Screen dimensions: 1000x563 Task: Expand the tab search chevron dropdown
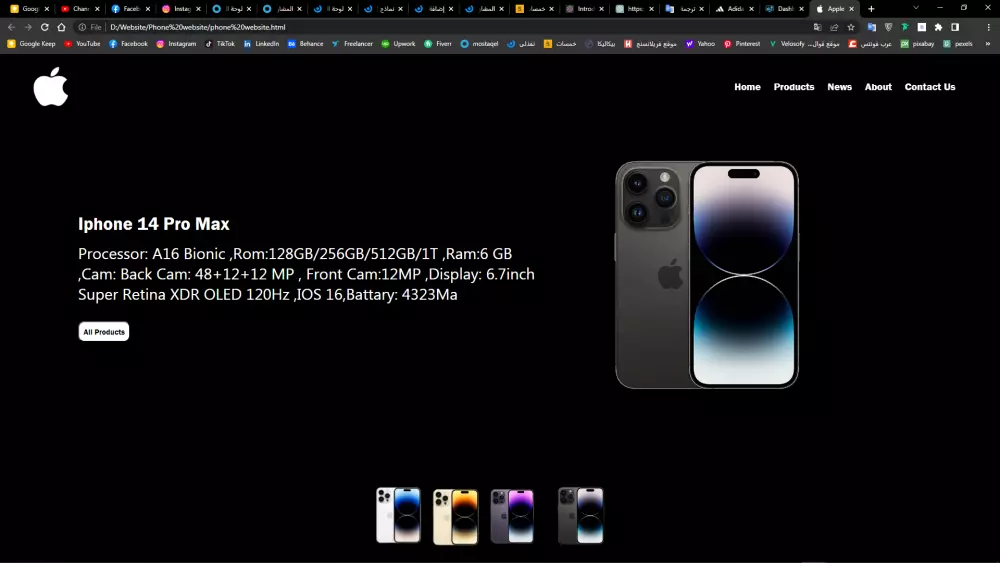(916, 8)
